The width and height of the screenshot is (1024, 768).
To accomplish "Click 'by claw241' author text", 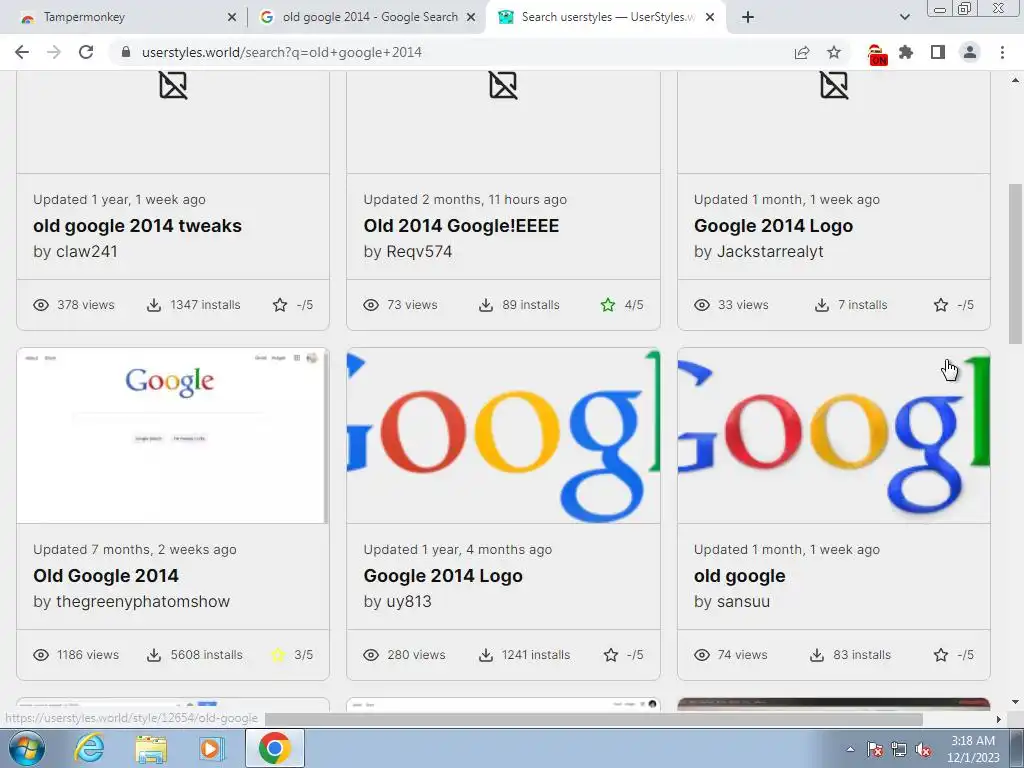I will click(76, 251).
